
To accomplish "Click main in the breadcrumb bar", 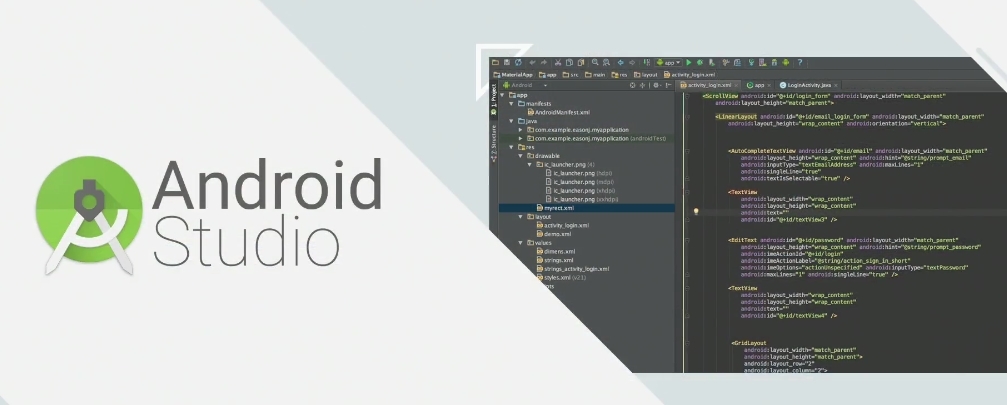I will tap(595, 74).
